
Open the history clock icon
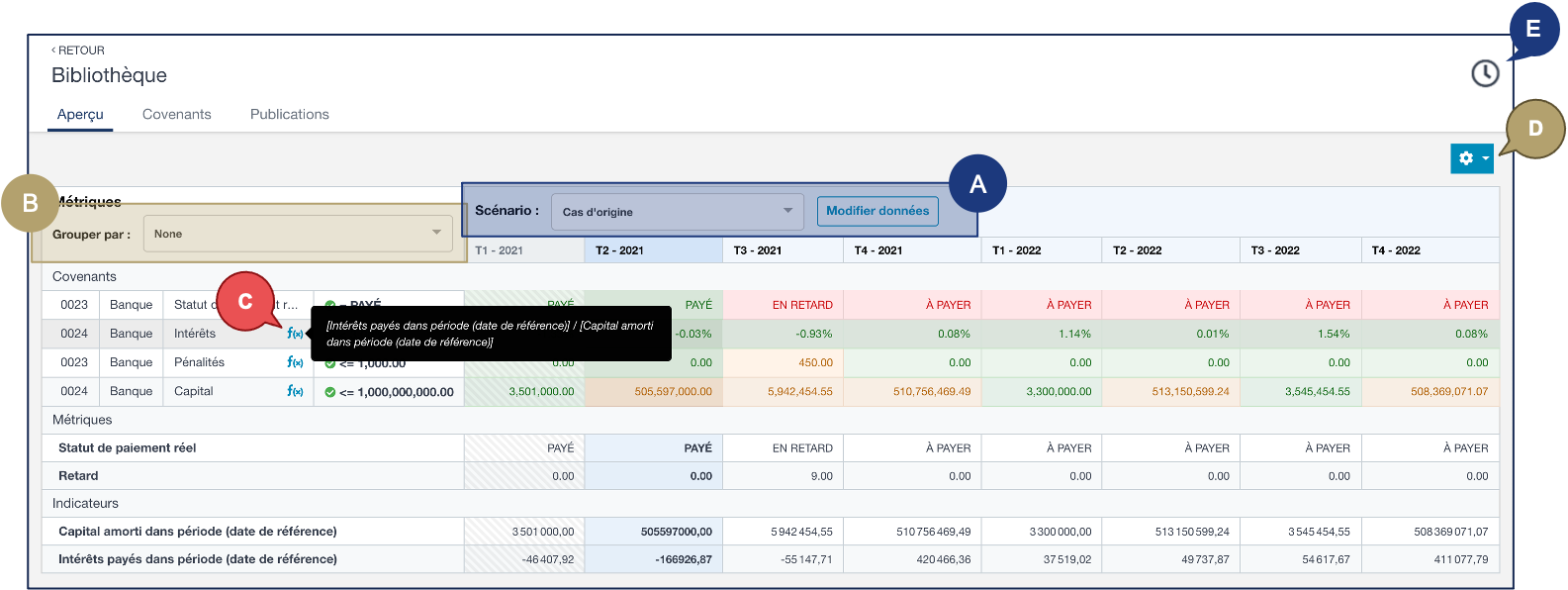pyautogui.click(x=1484, y=73)
